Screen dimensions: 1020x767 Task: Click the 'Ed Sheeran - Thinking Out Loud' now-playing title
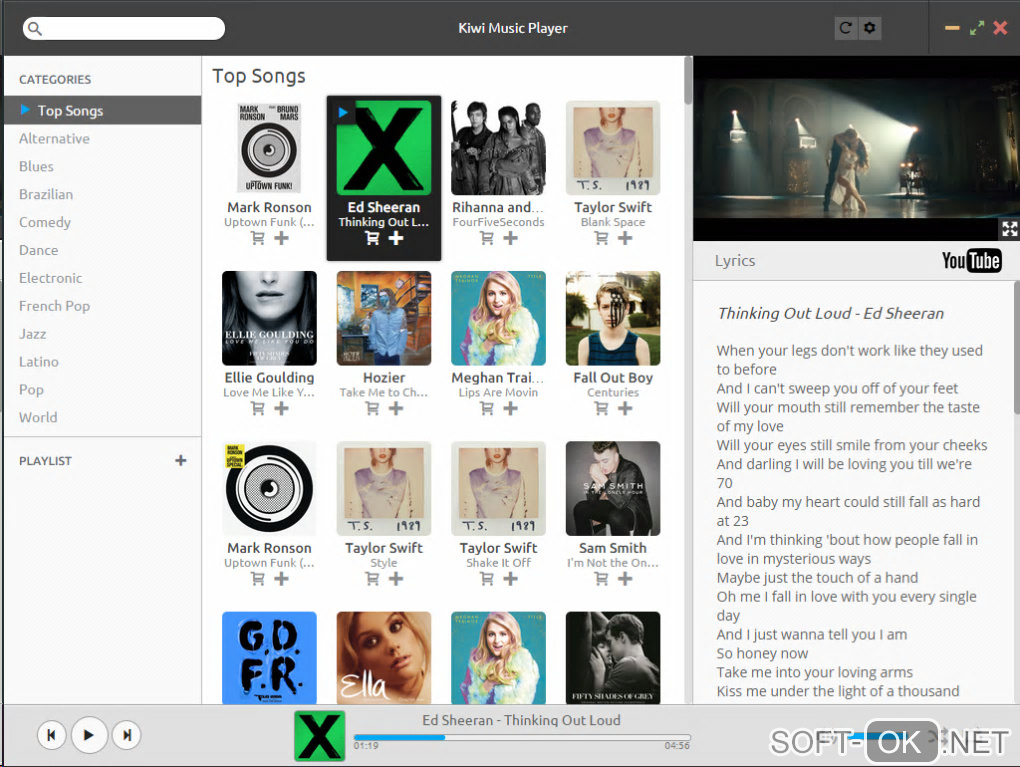pos(522,720)
